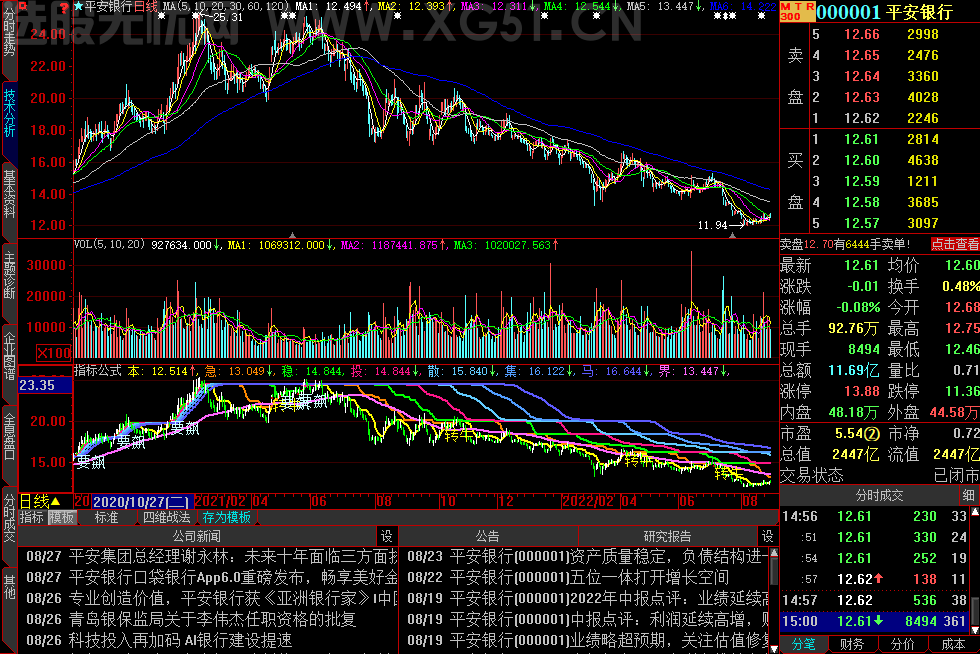
Task: Open report 资产质量稳定 dated 08/23
Action: [588, 556]
